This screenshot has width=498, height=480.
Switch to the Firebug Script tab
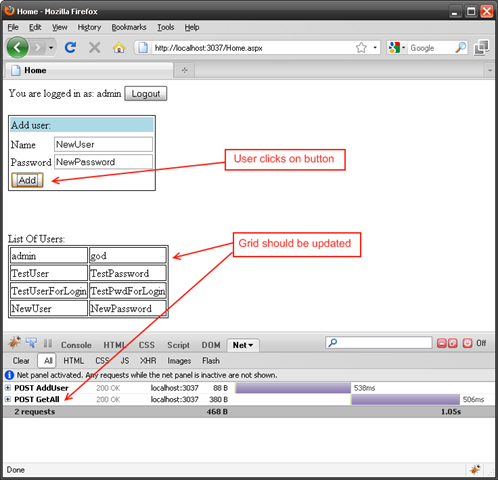tap(178, 345)
